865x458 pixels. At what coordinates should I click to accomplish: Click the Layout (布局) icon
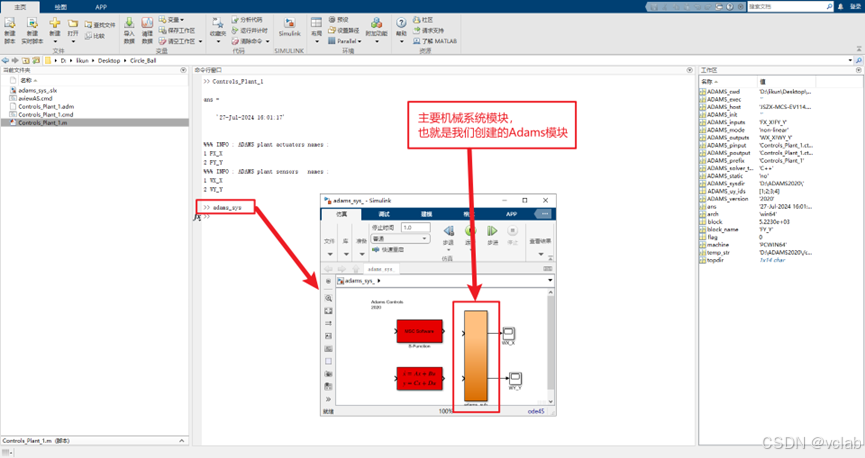(x=316, y=23)
